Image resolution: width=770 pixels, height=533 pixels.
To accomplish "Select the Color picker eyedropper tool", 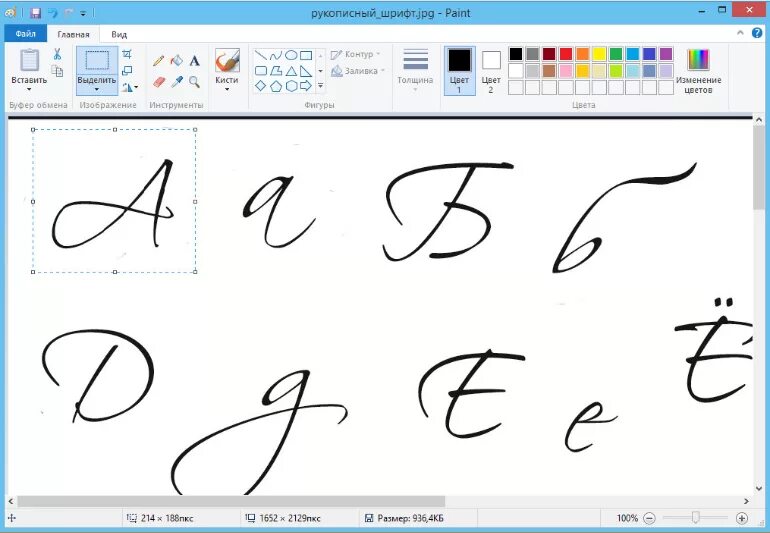I will [176, 82].
